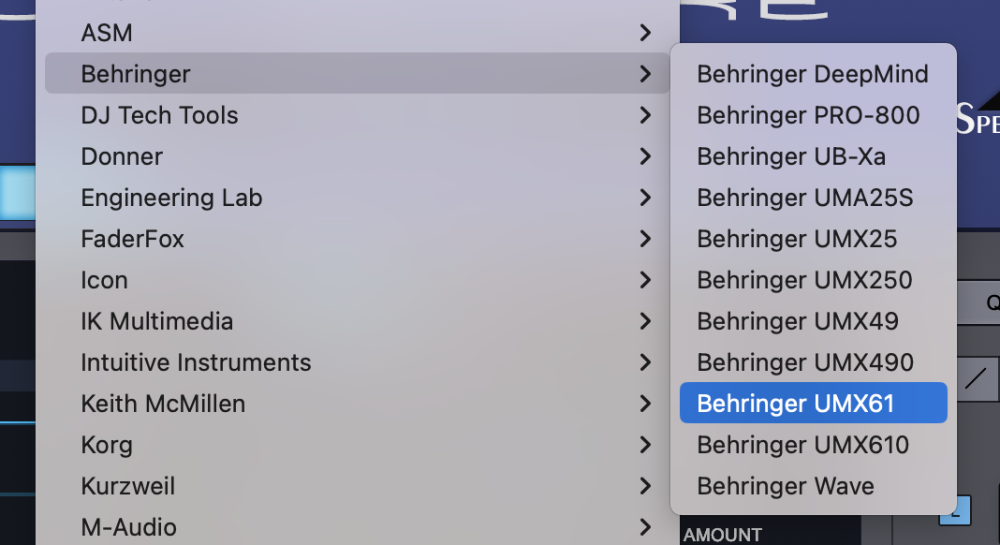Choose Behringer UMX250 entry
1000x545 pixels.
tap(804, 280)
